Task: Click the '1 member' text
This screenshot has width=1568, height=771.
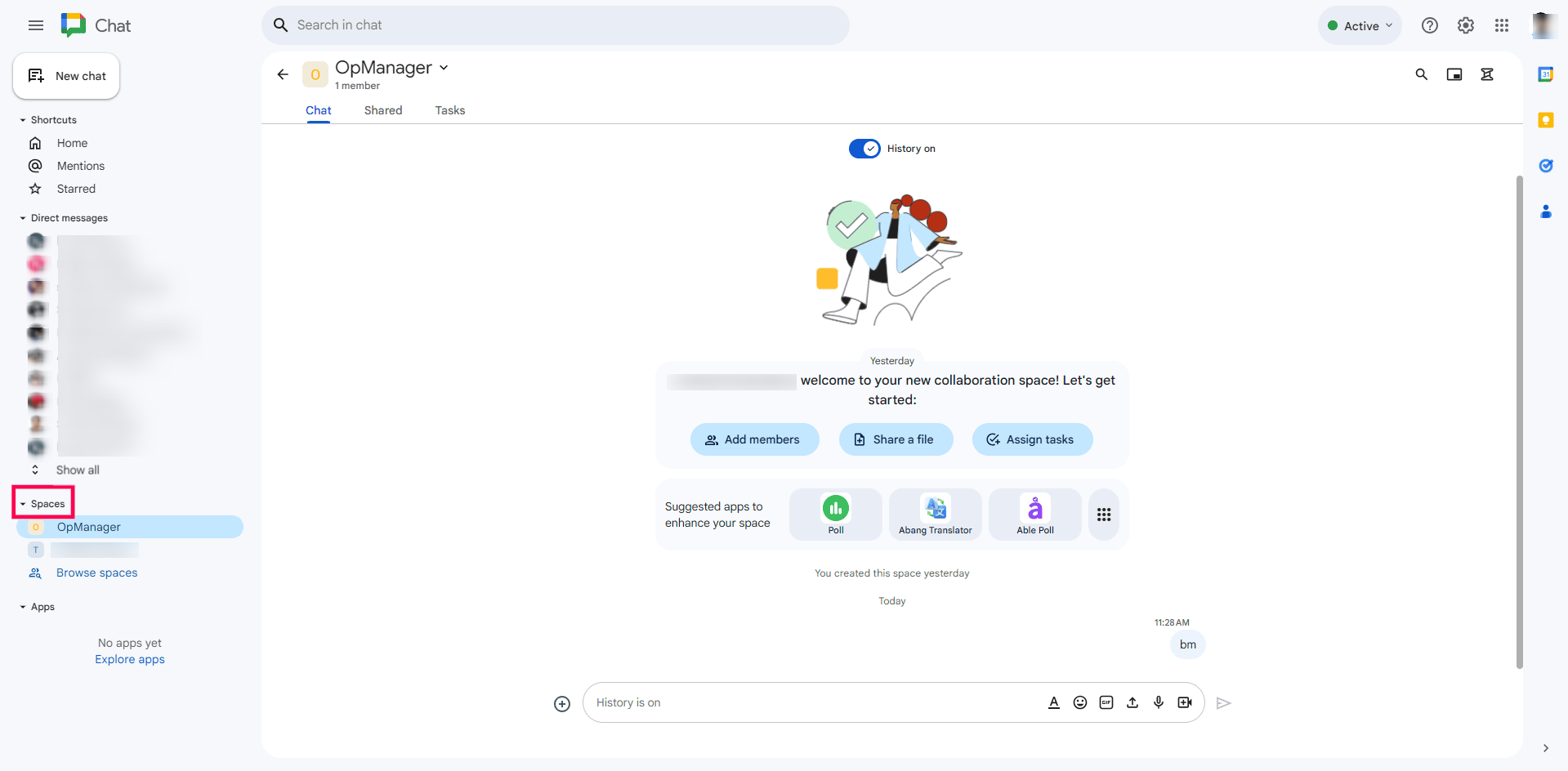Action: 357,86
